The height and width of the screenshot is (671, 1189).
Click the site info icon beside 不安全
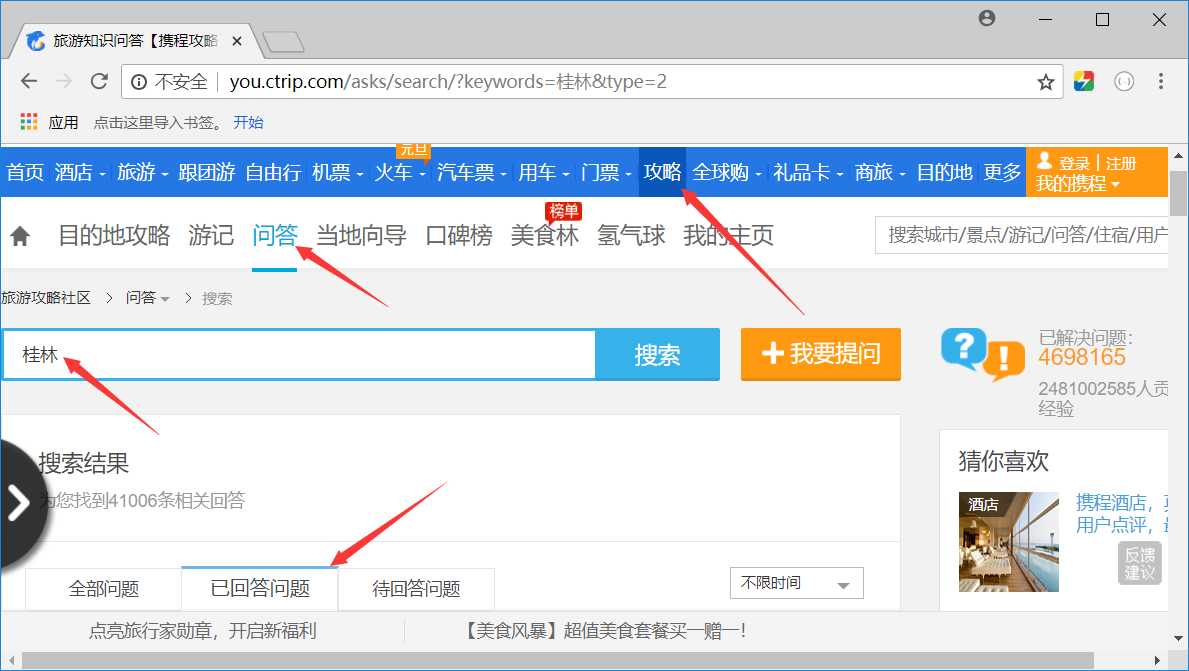tap(139, 82)
